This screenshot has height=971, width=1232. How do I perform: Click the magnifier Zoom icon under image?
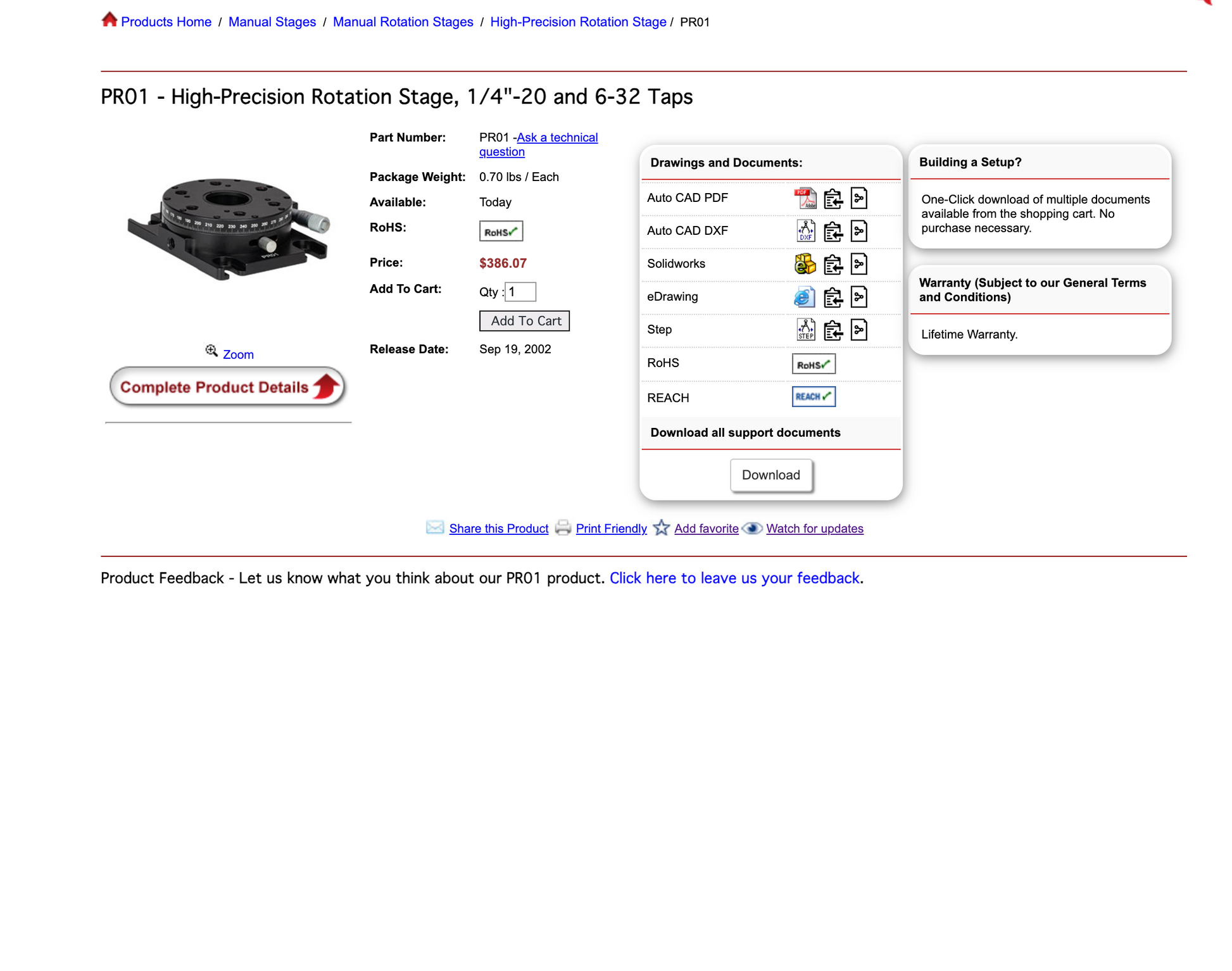(211, 351)
